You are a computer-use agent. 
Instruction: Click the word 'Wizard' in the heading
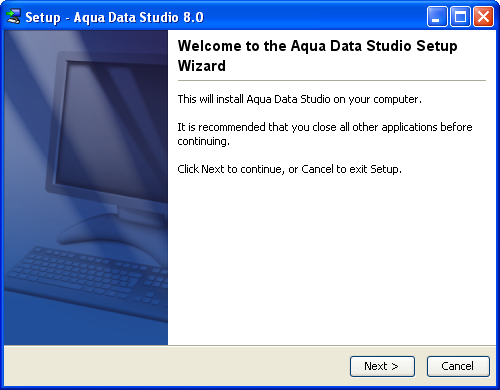(202, 66)
